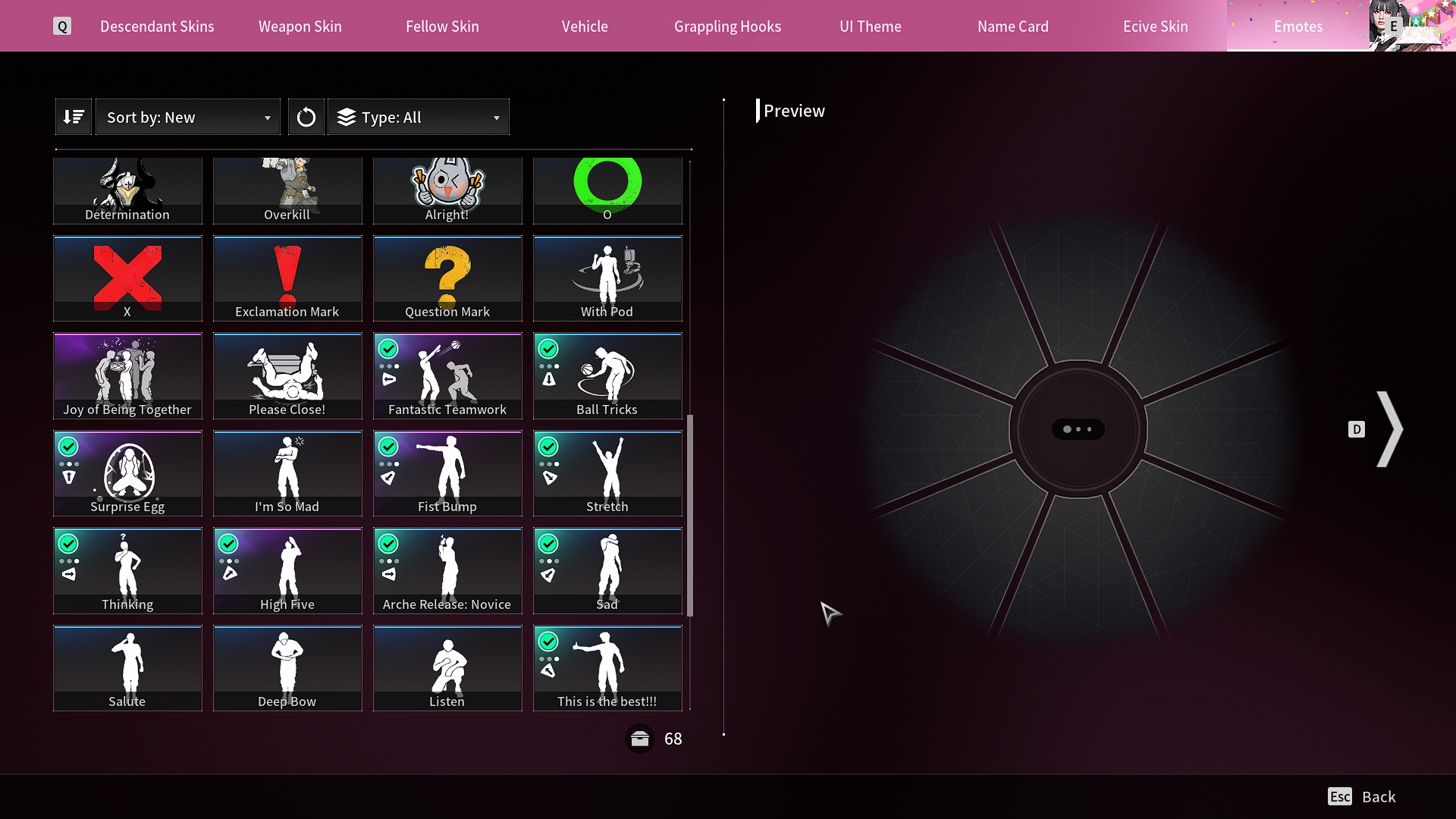
Task: Switch to Descendant Skins tab
Action: 157,27
